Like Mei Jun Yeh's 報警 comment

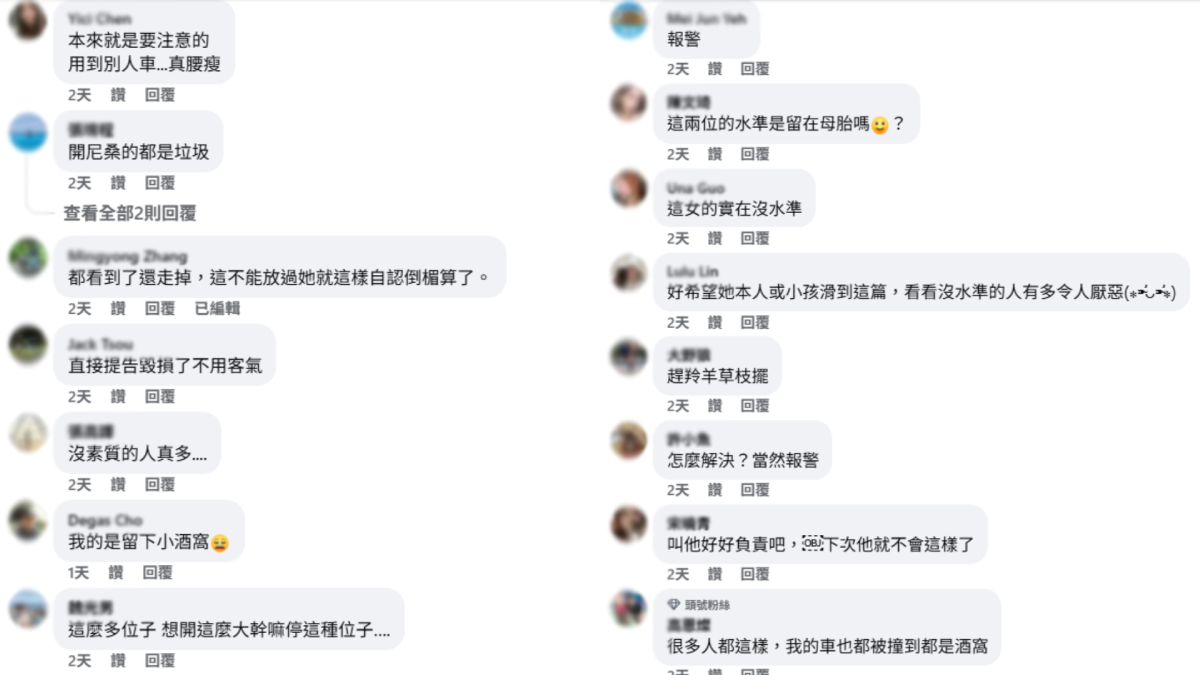click(x=715, y=69)
